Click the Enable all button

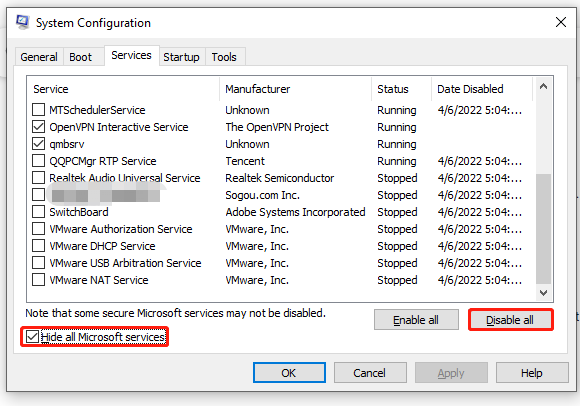416,320
